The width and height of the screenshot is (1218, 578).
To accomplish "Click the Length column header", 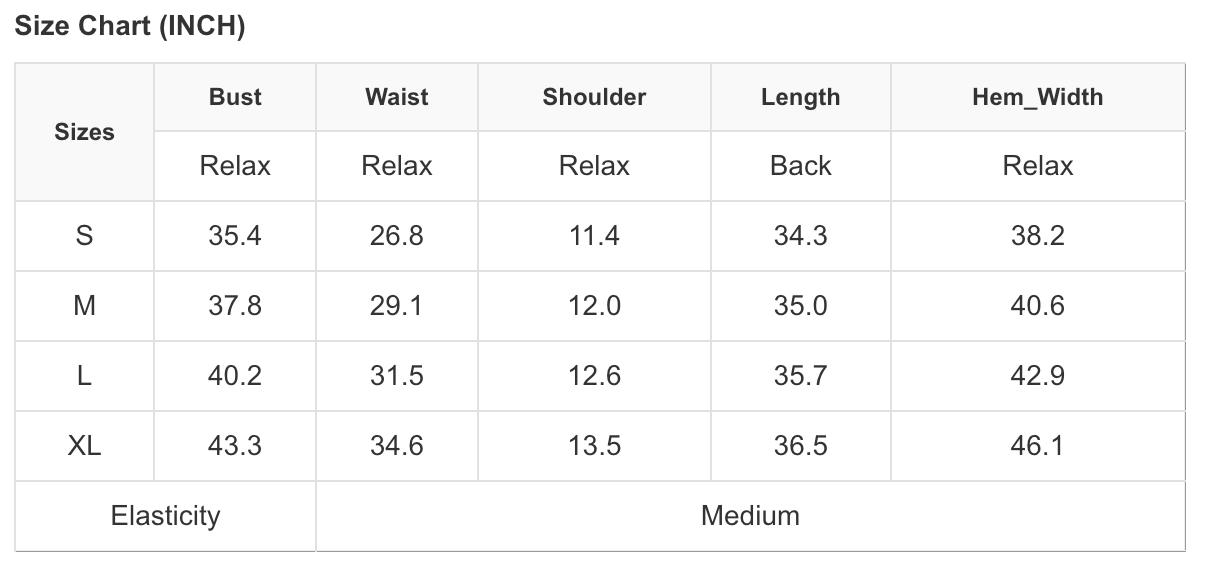I will [x=800, y=97].
